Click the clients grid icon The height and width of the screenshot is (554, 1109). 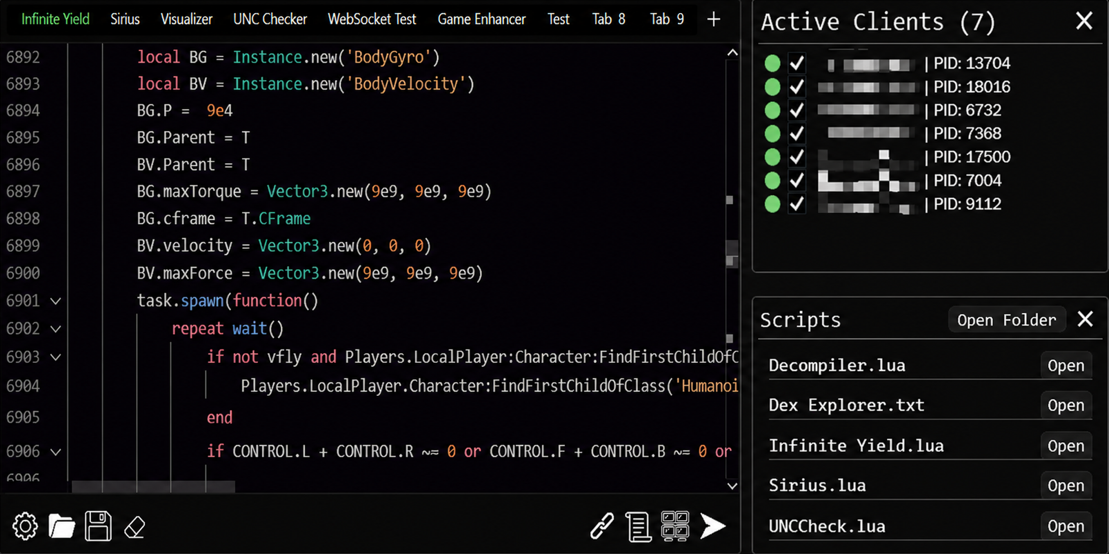(675, 526)
